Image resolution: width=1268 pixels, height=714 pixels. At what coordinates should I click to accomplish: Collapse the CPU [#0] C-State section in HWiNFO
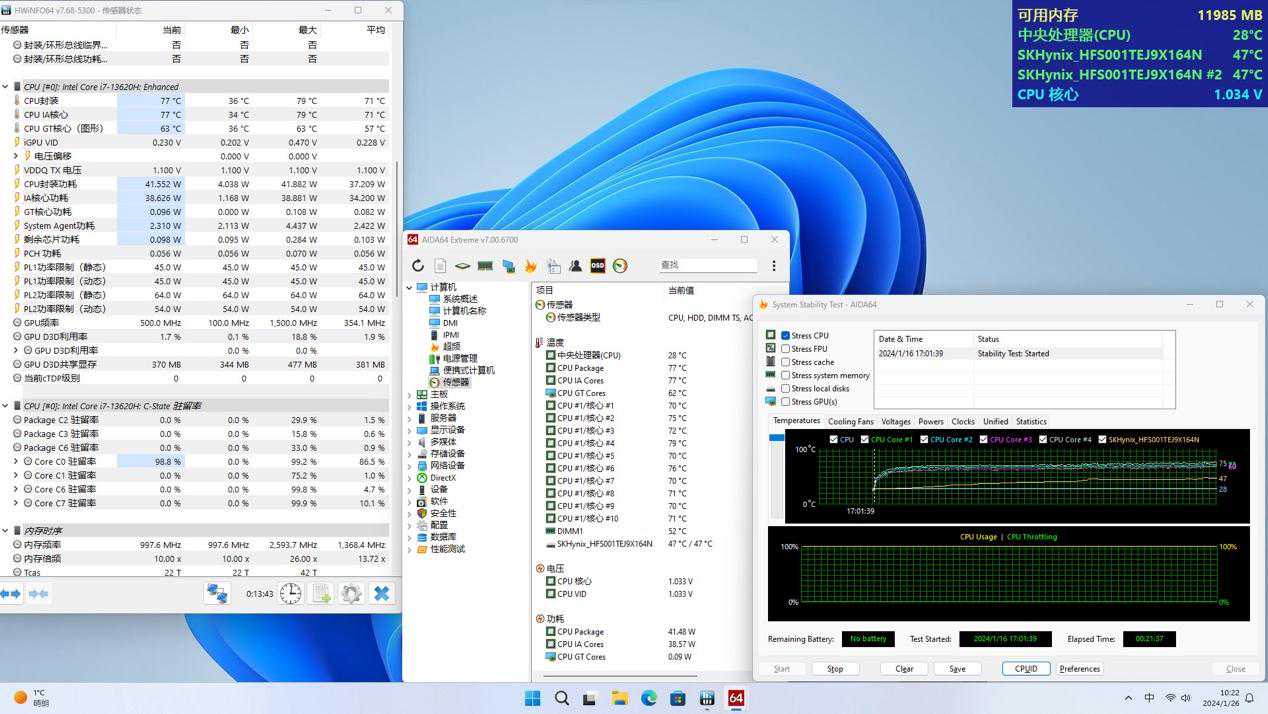pyautogui.click(x=5, y=406)
